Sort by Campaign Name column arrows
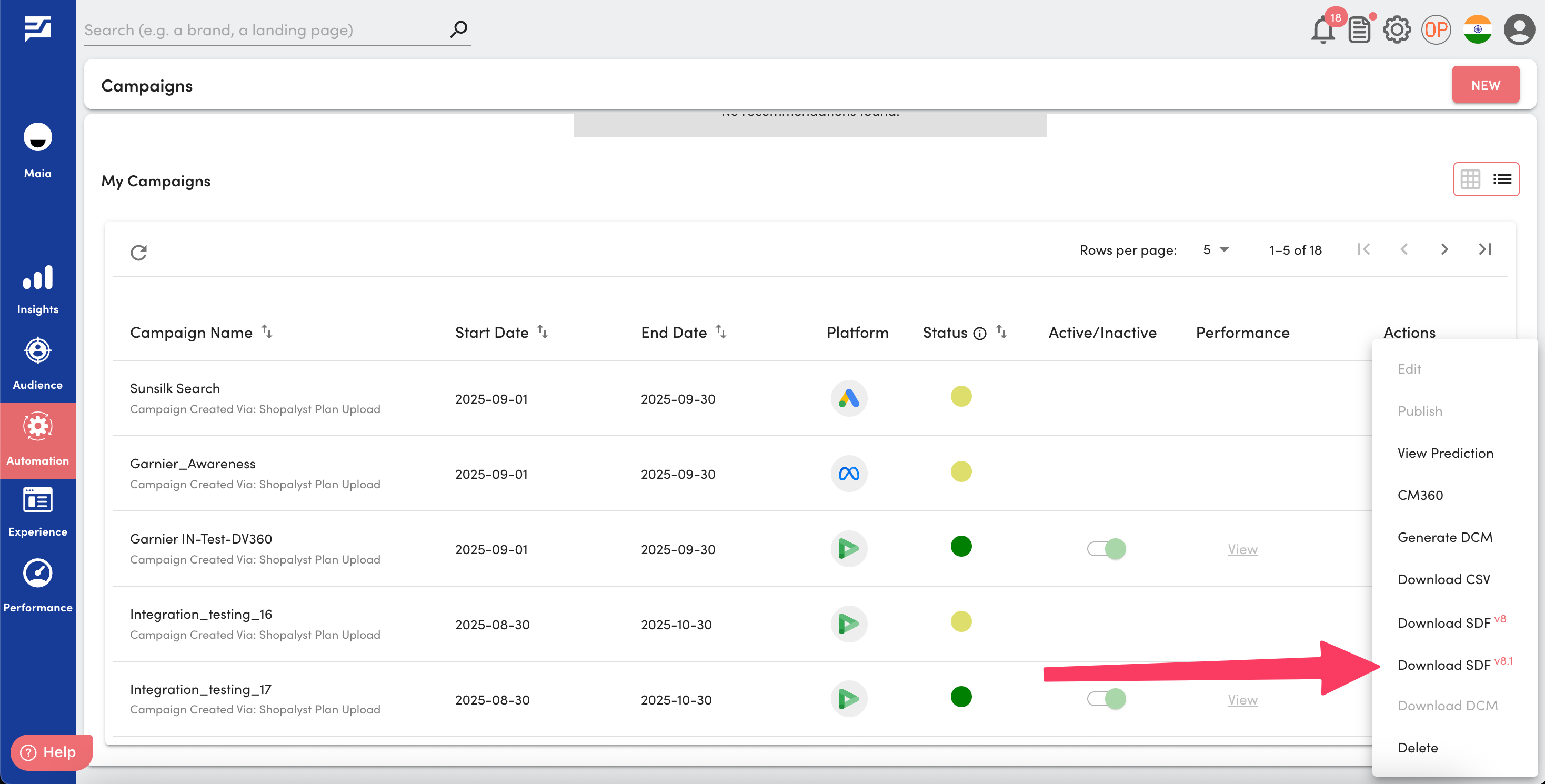The width and height of the screenshot is (1545, 784). tap(267, 331)
